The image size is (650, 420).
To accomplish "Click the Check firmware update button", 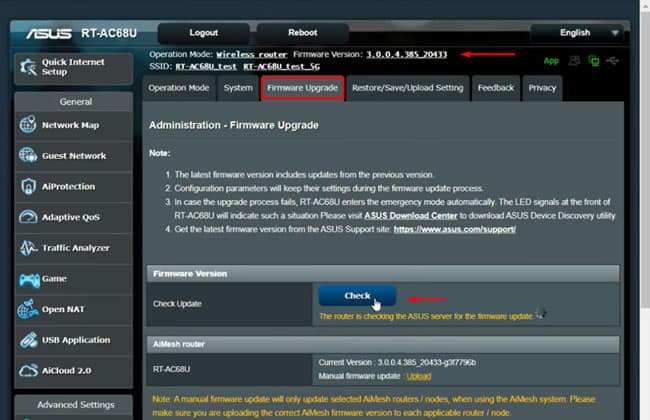I will click(357, 296).
